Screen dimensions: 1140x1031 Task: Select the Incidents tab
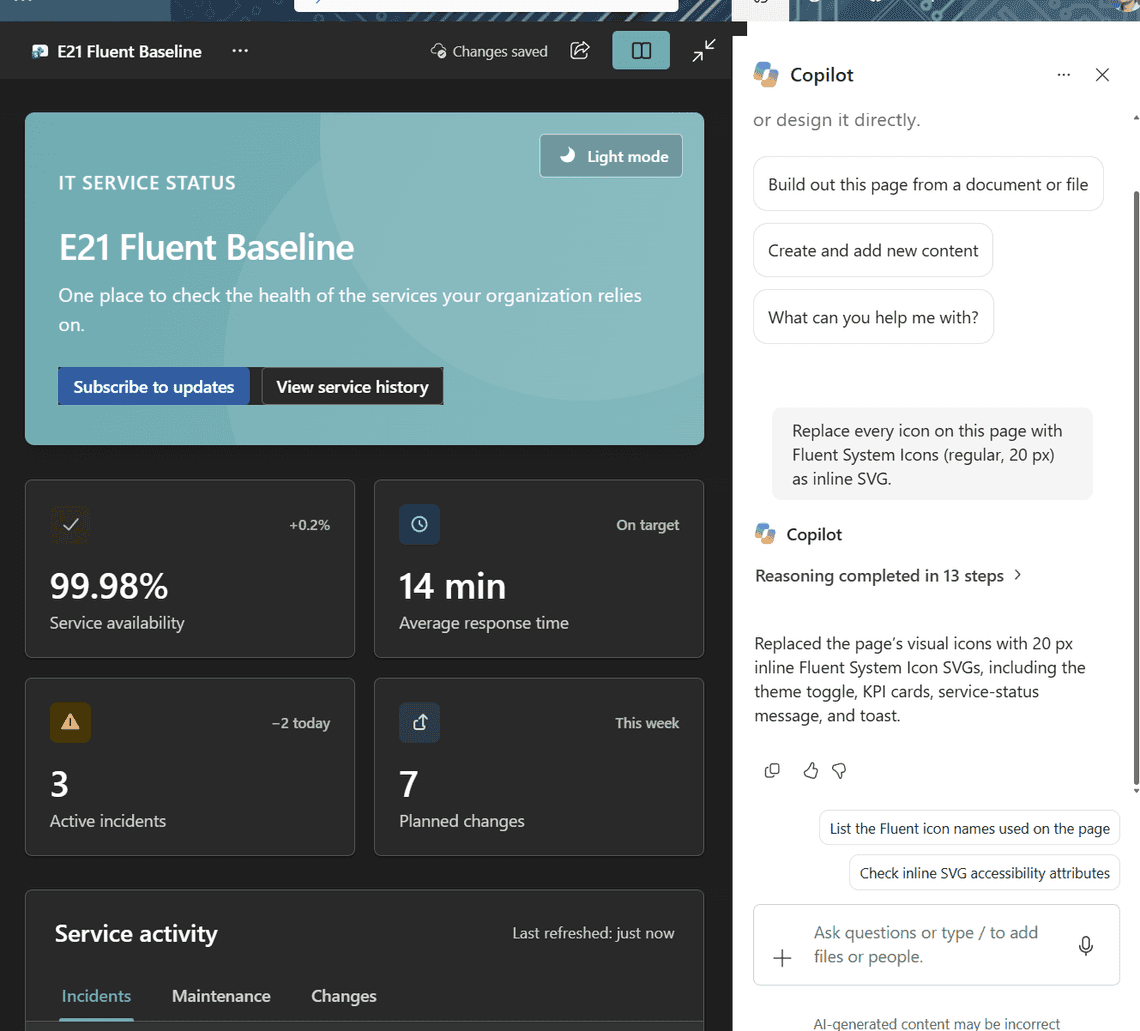(x=96, y=996)
